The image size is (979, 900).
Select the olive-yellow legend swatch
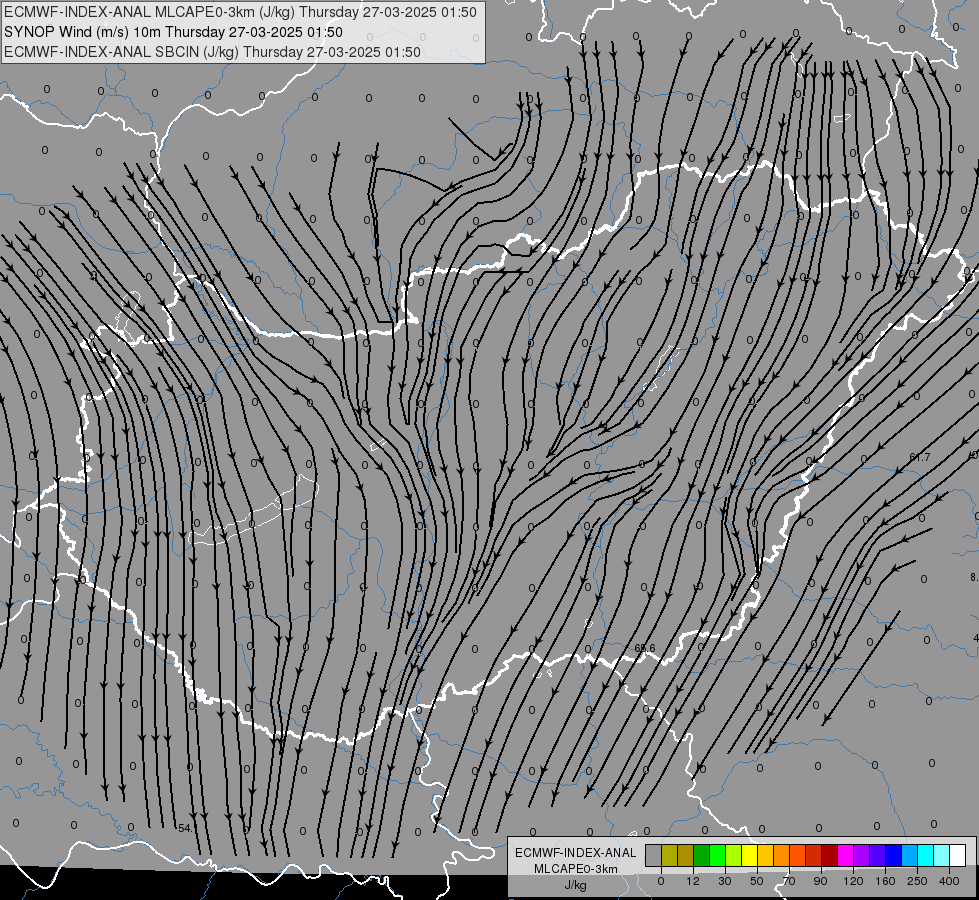tap(670, 855)
